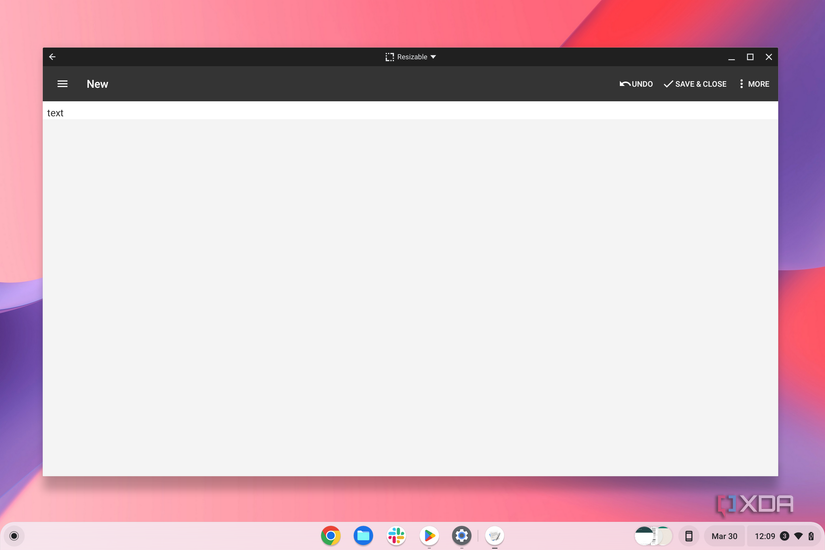
Task: Open Slack from the shelf
Action: pos(396,536)
